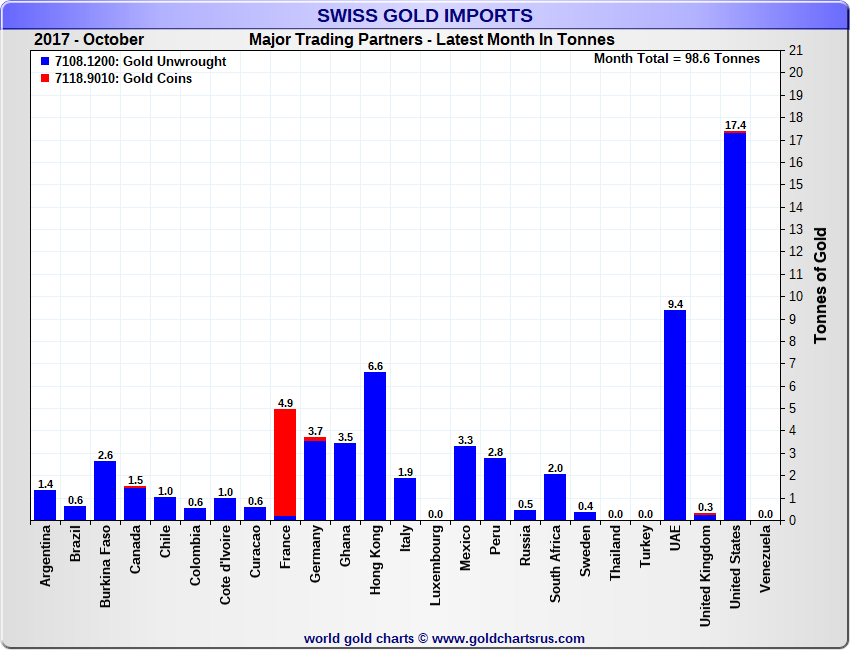Select the United States bar
Screen dimensions: 850x650
735,327
